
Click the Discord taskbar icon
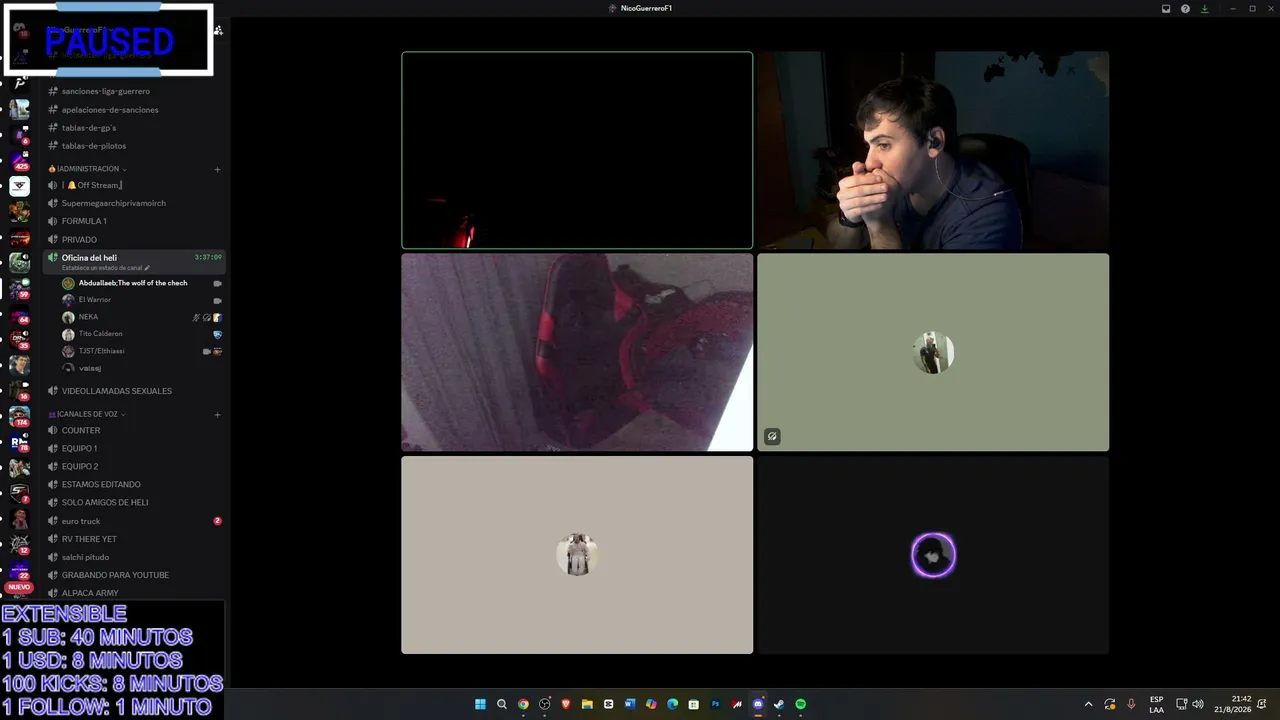[x=758, y=704]
